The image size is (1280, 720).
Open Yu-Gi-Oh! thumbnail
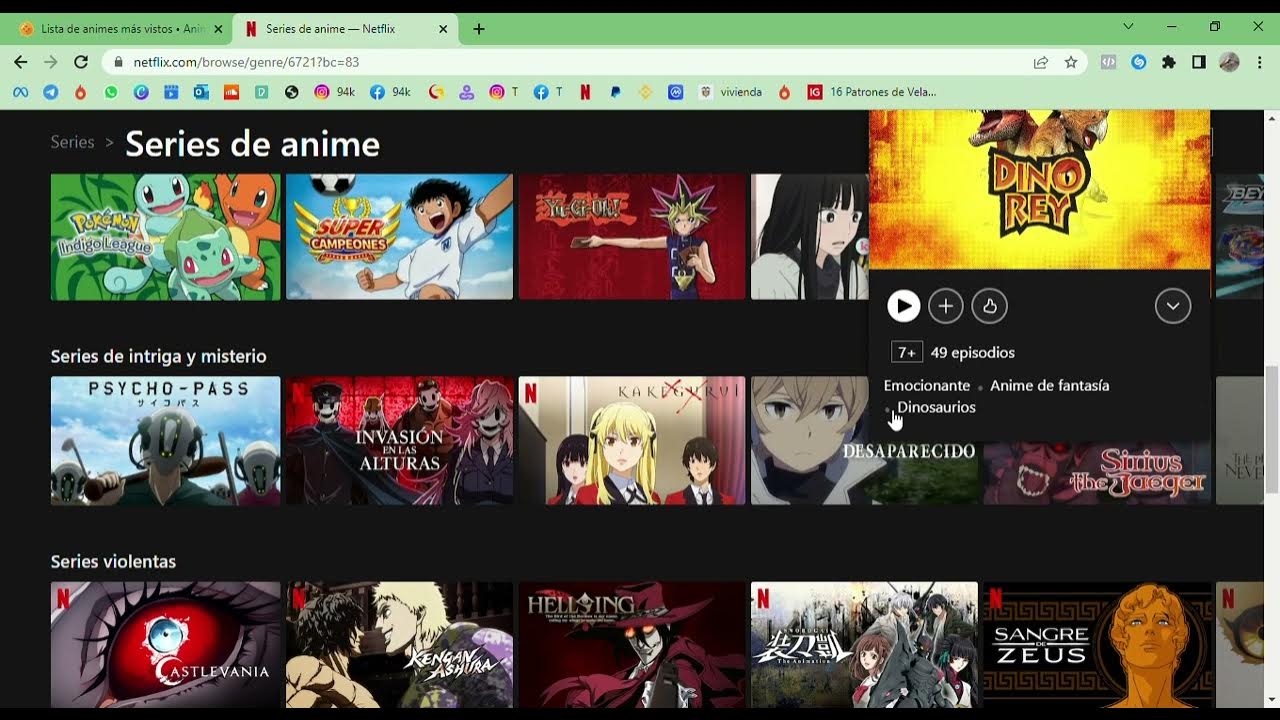[632, 237]
